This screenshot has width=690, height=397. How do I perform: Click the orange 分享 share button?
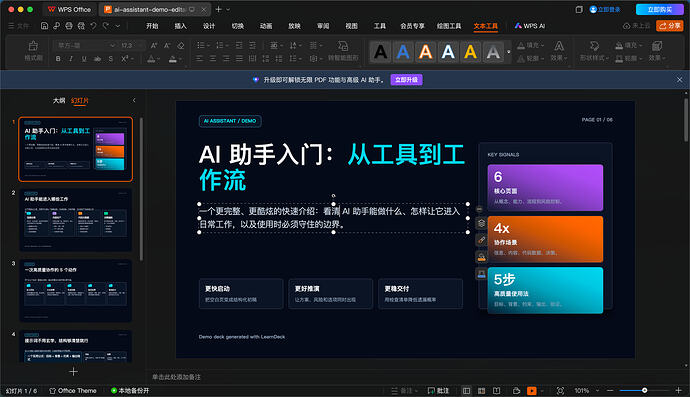(x=670, y=26)
